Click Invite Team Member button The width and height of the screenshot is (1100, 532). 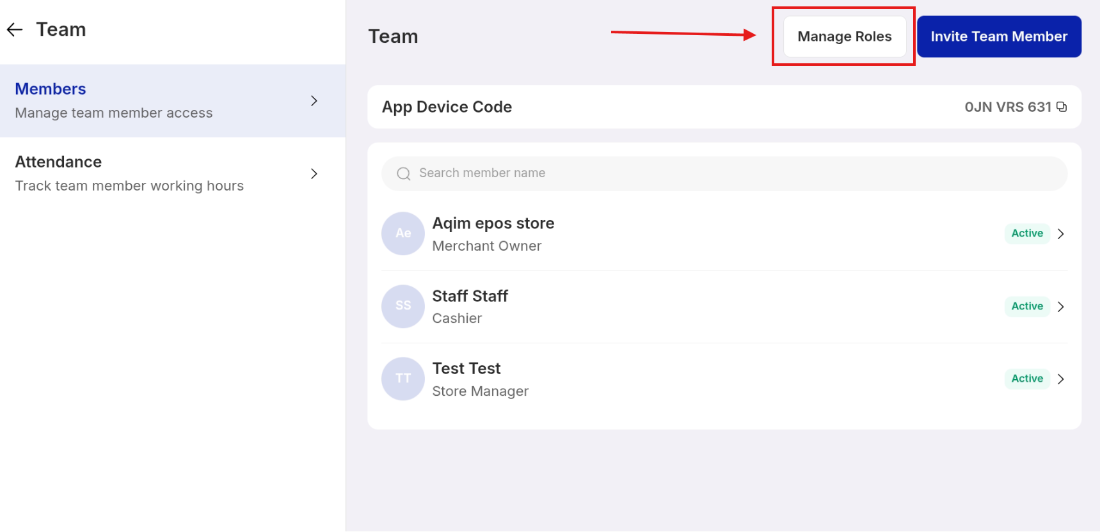point(999,36)
